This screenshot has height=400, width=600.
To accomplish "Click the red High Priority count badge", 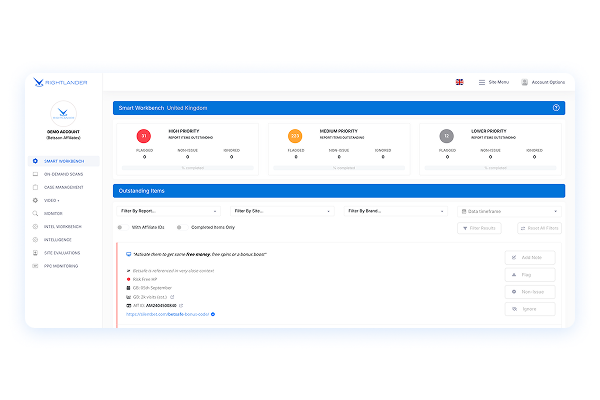I will point(144,135).
